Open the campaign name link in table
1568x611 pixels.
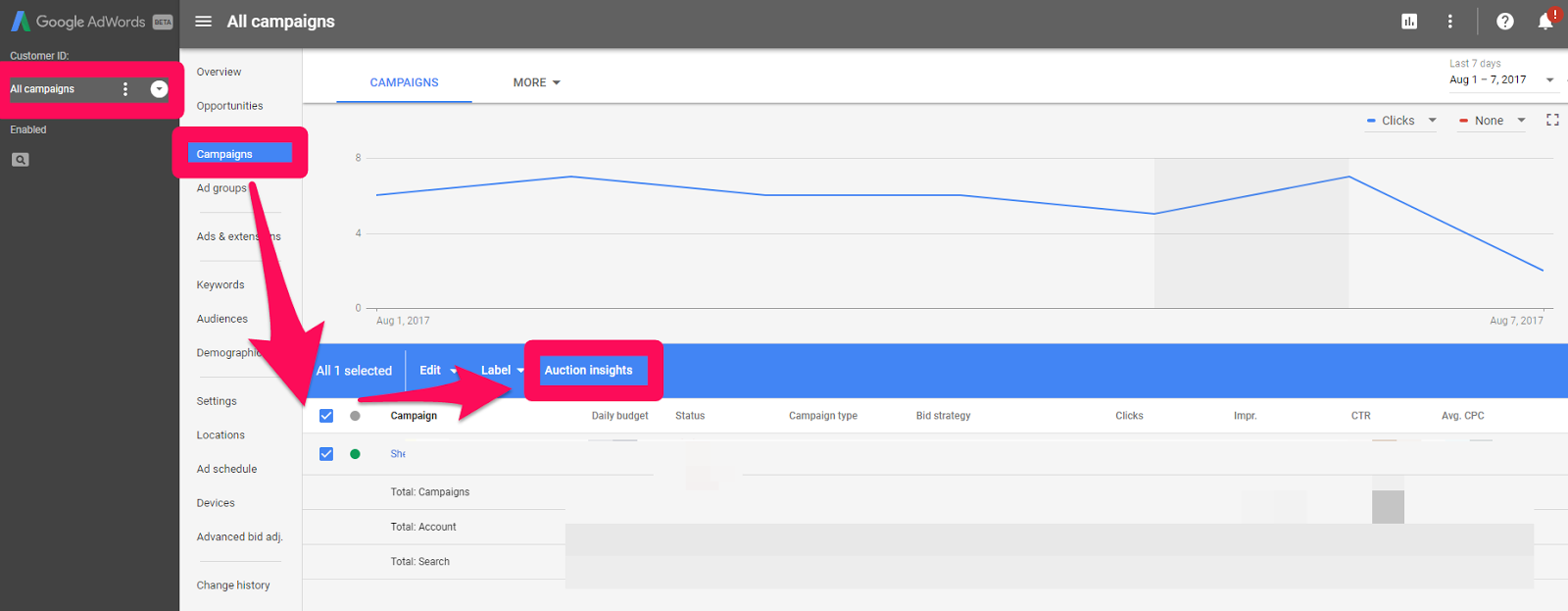click(x=398, y=454)
